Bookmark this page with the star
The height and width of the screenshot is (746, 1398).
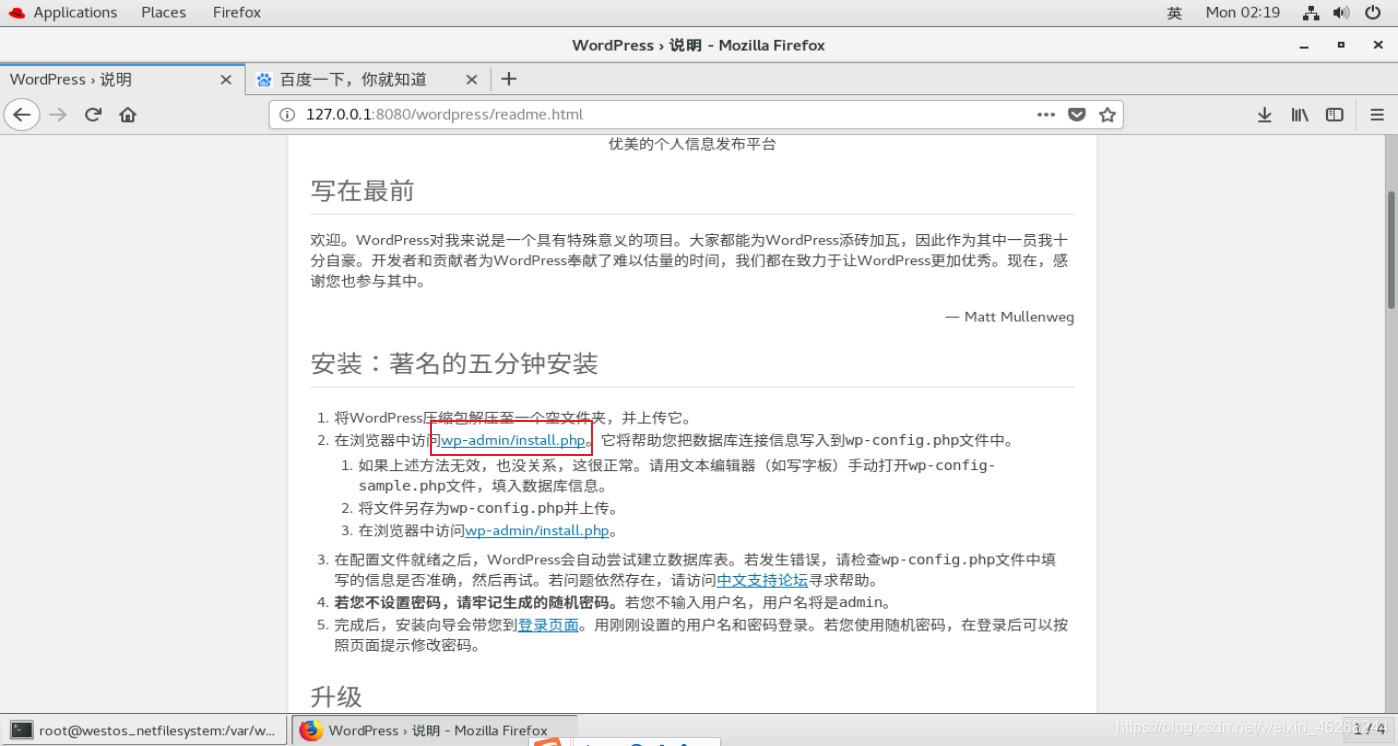tap(1107, 115)
